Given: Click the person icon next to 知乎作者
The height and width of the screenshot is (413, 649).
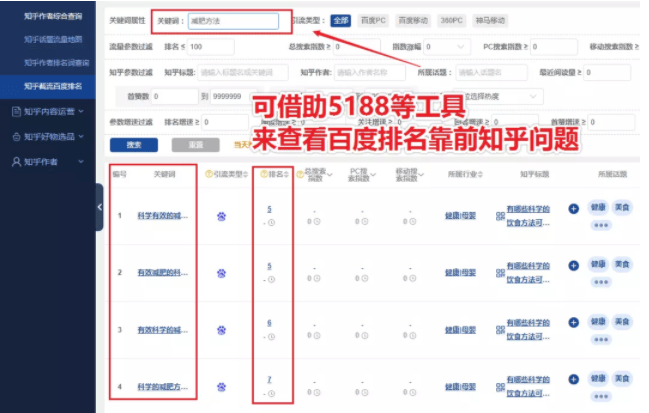Looking at the screenshot, I should pos(16,161).
